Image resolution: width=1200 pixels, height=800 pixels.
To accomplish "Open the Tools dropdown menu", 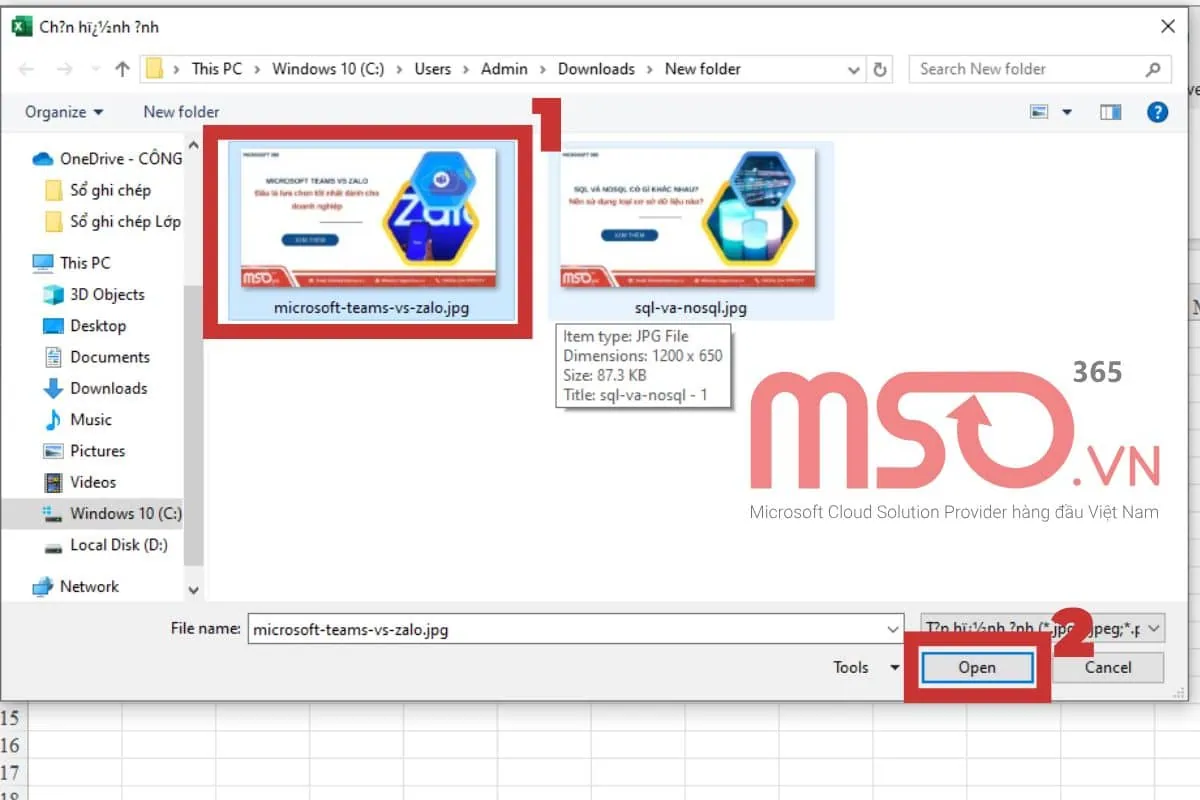I will click(x=866, y=667).
